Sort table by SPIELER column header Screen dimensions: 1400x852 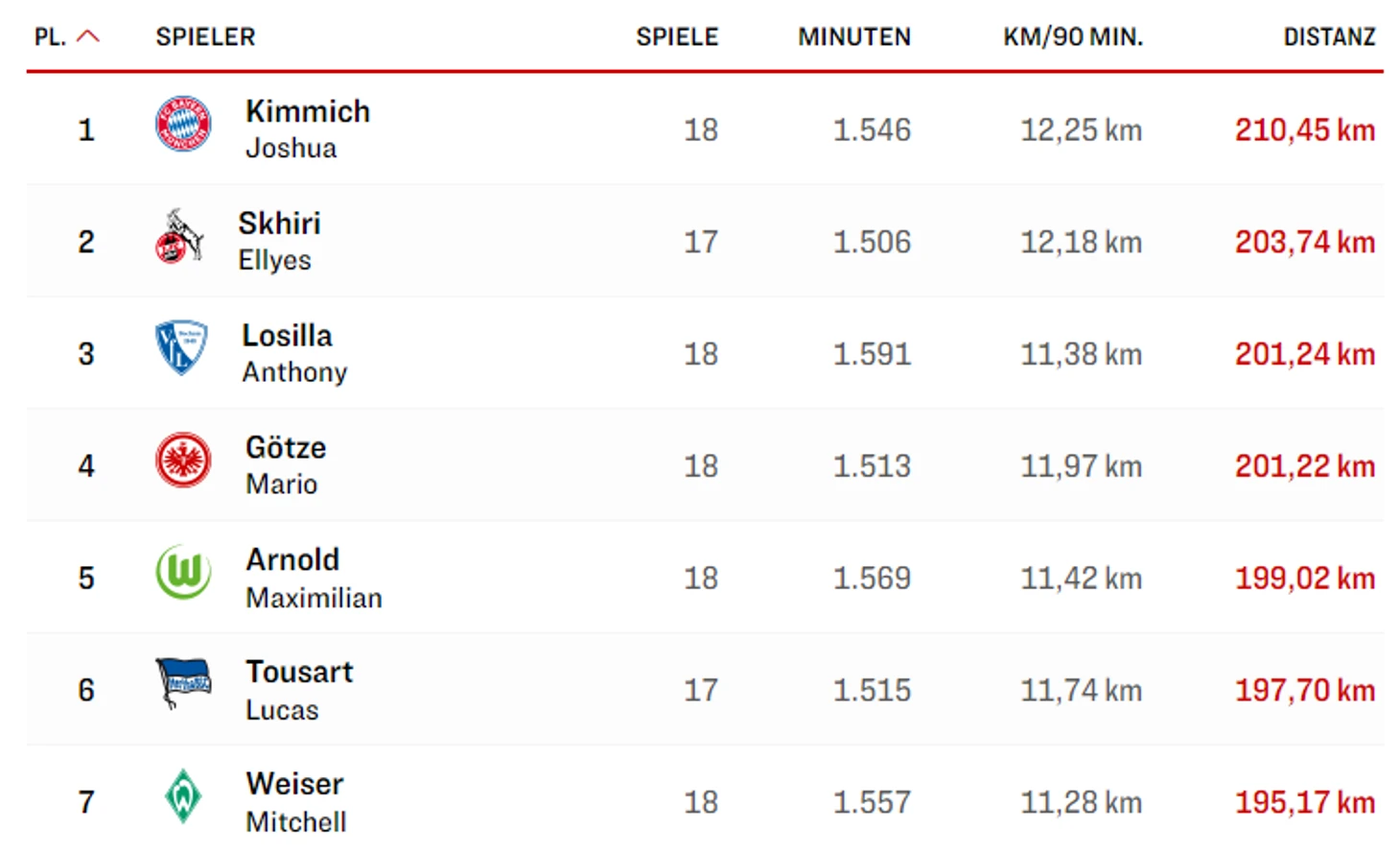click(x=205, y=36)
